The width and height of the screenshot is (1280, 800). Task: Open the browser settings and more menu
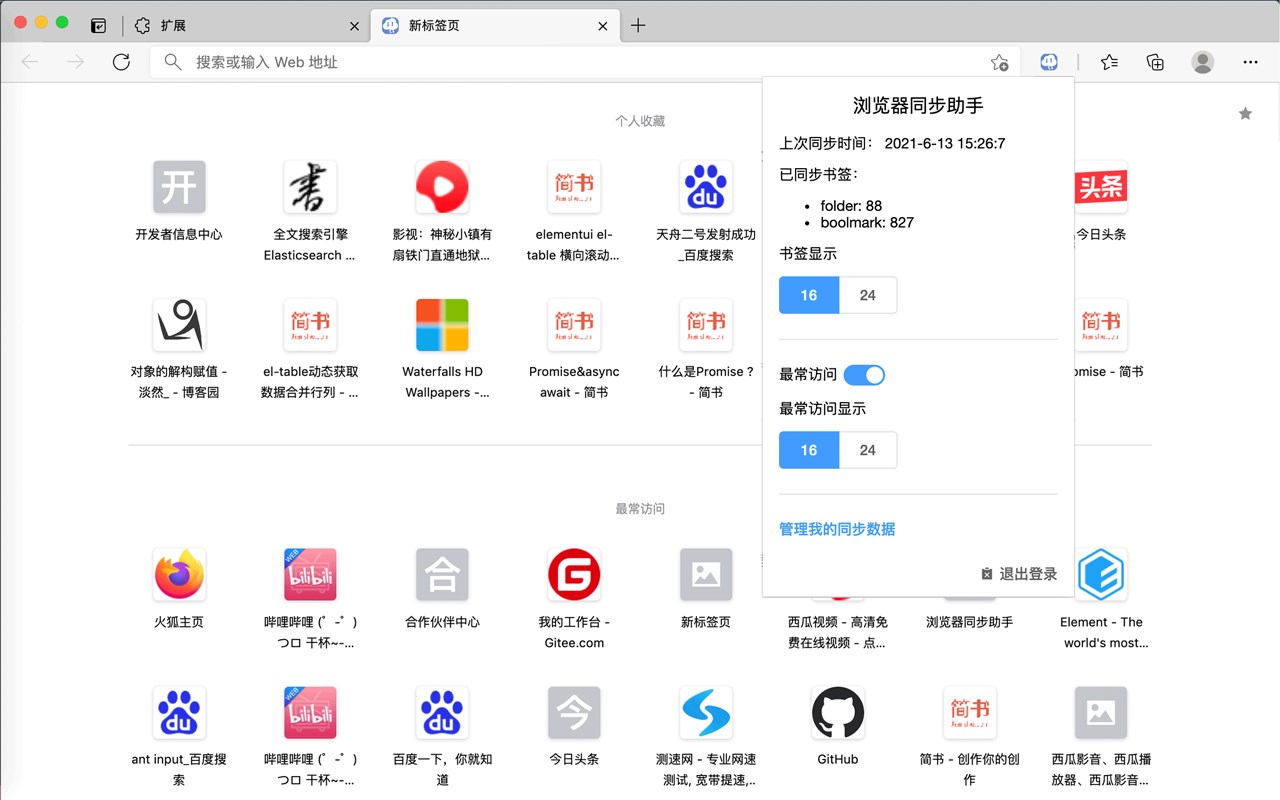1250,62
